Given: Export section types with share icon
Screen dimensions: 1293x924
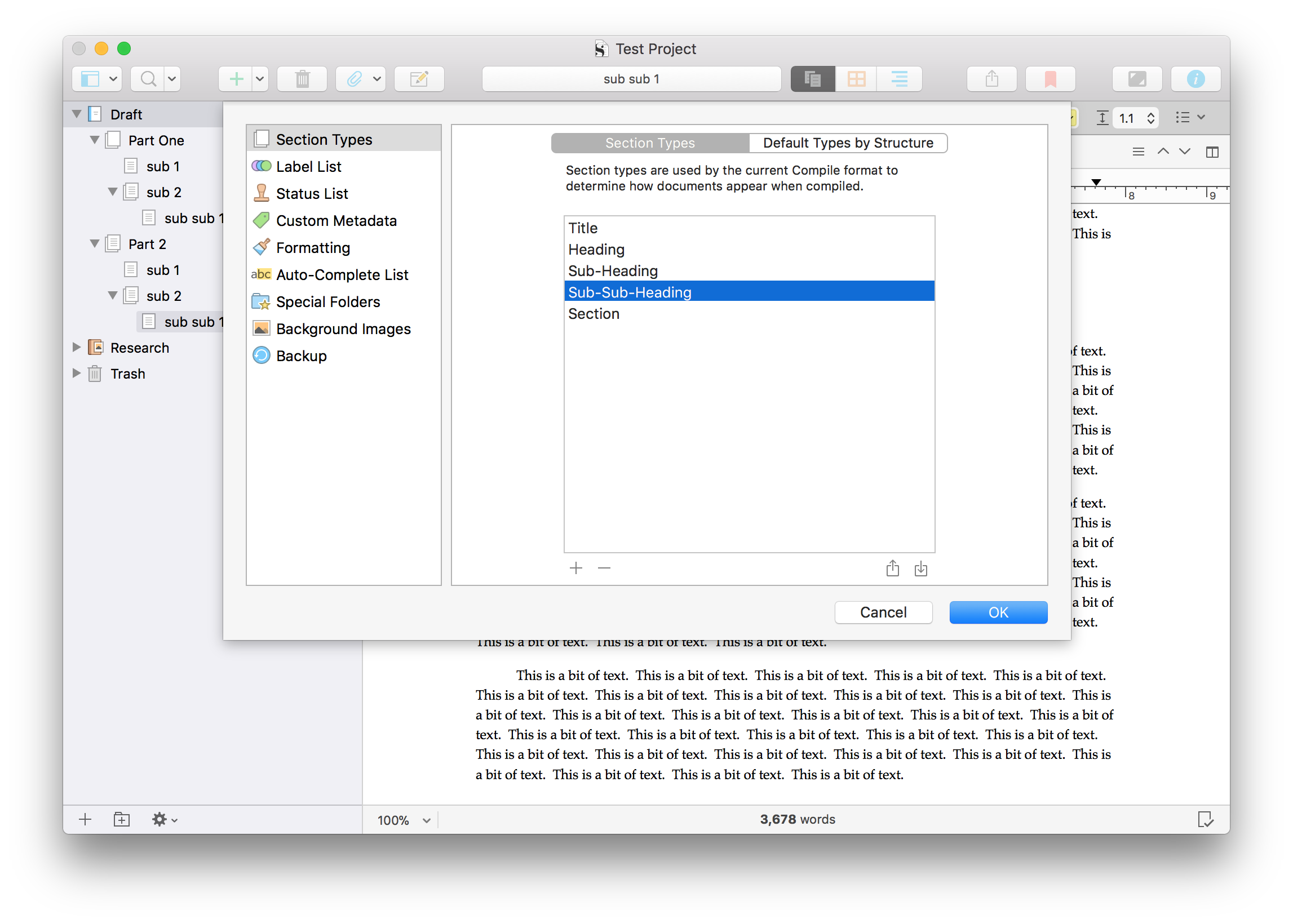Looking at the screenshot, I should pos(892,568).
